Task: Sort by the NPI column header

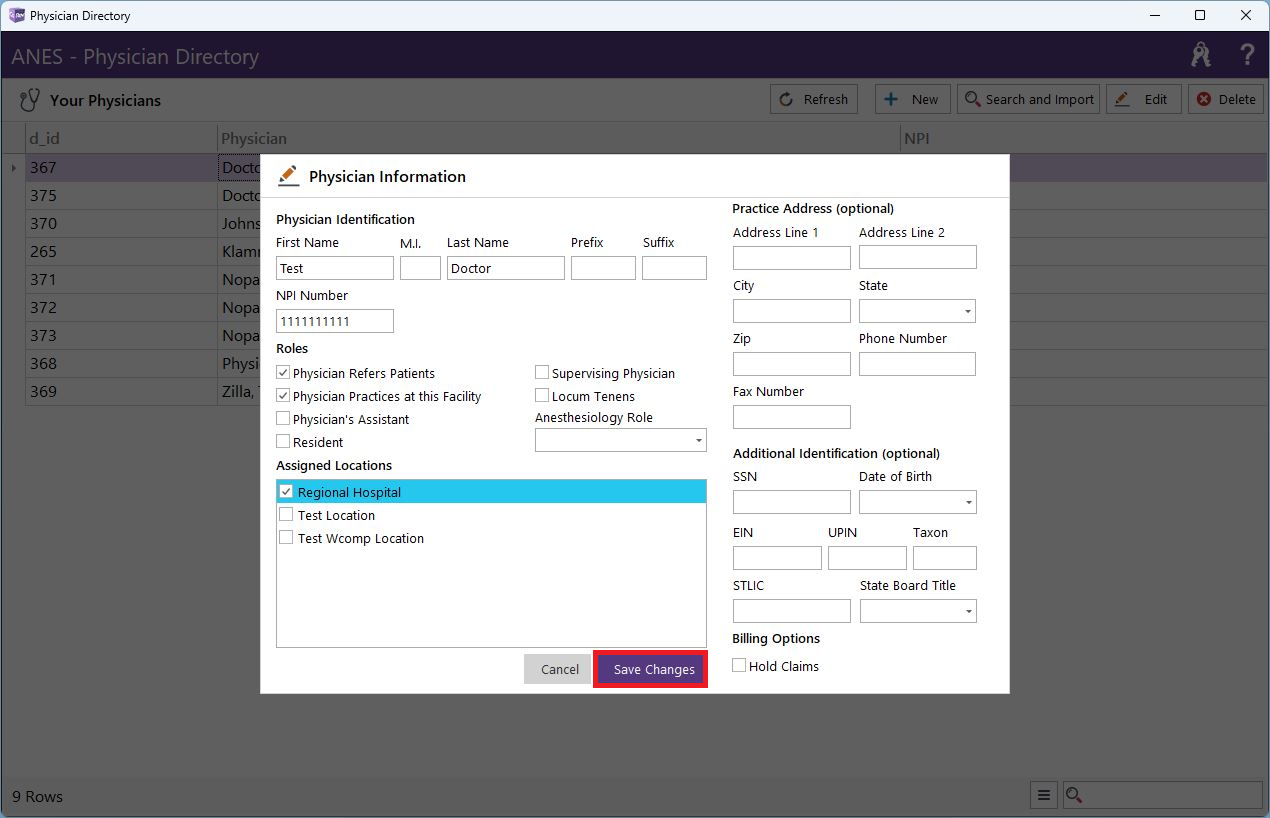Action: click(x=1084, y=138)
